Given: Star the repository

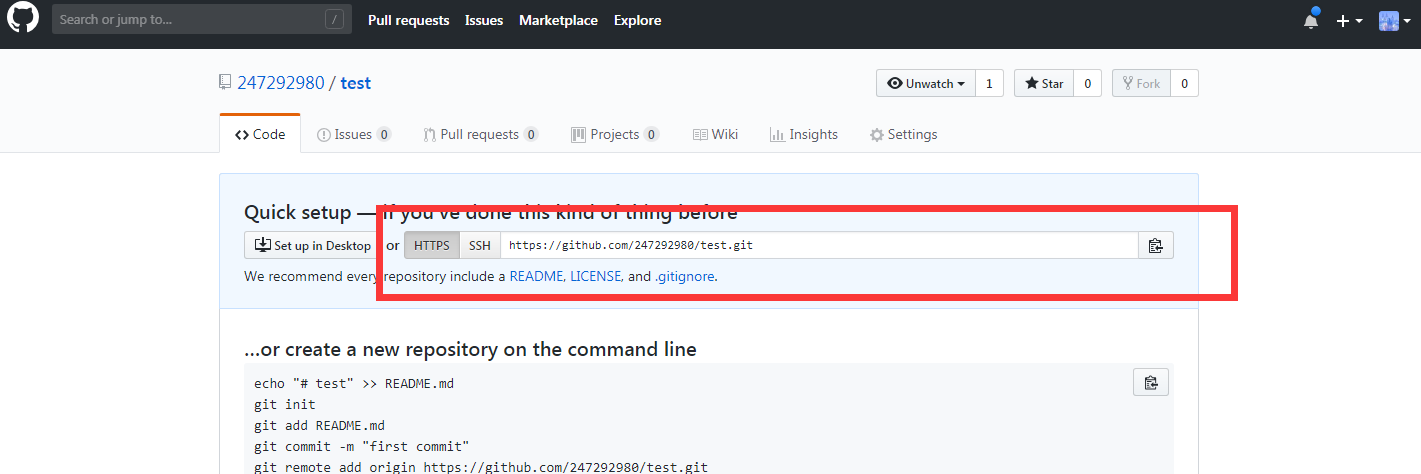Looking at the screenshot, I should pyautogui.click(x=1044, y=83).
